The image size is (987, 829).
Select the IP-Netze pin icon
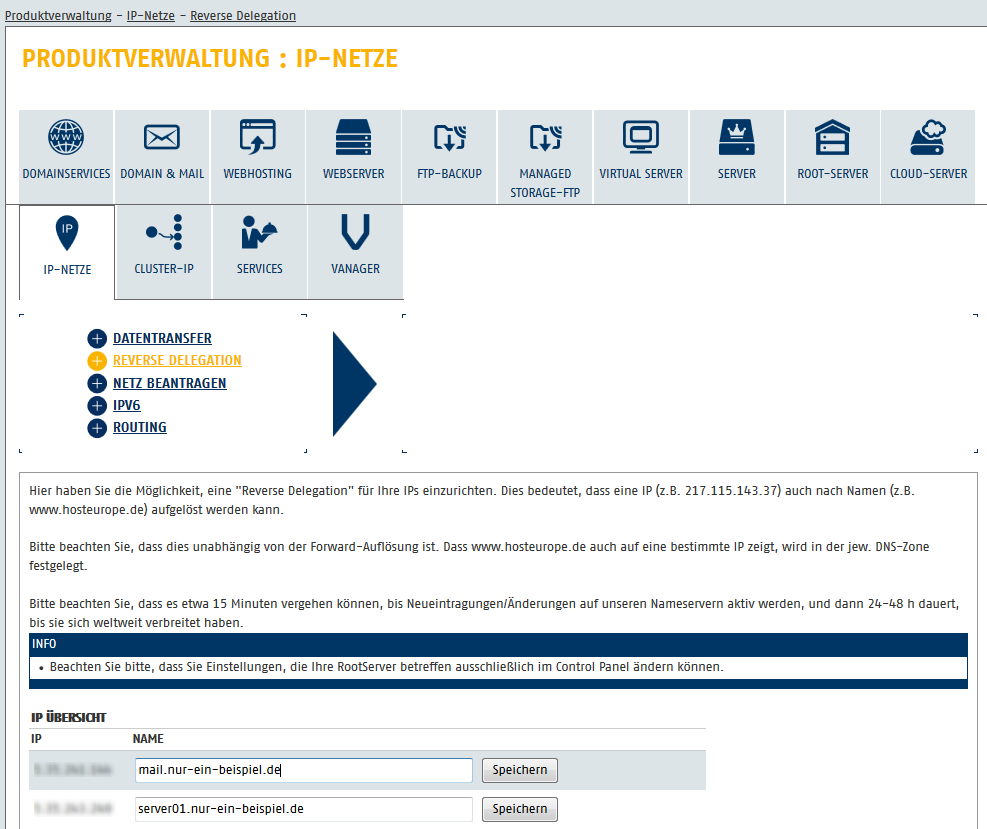(x=67, y=232)
